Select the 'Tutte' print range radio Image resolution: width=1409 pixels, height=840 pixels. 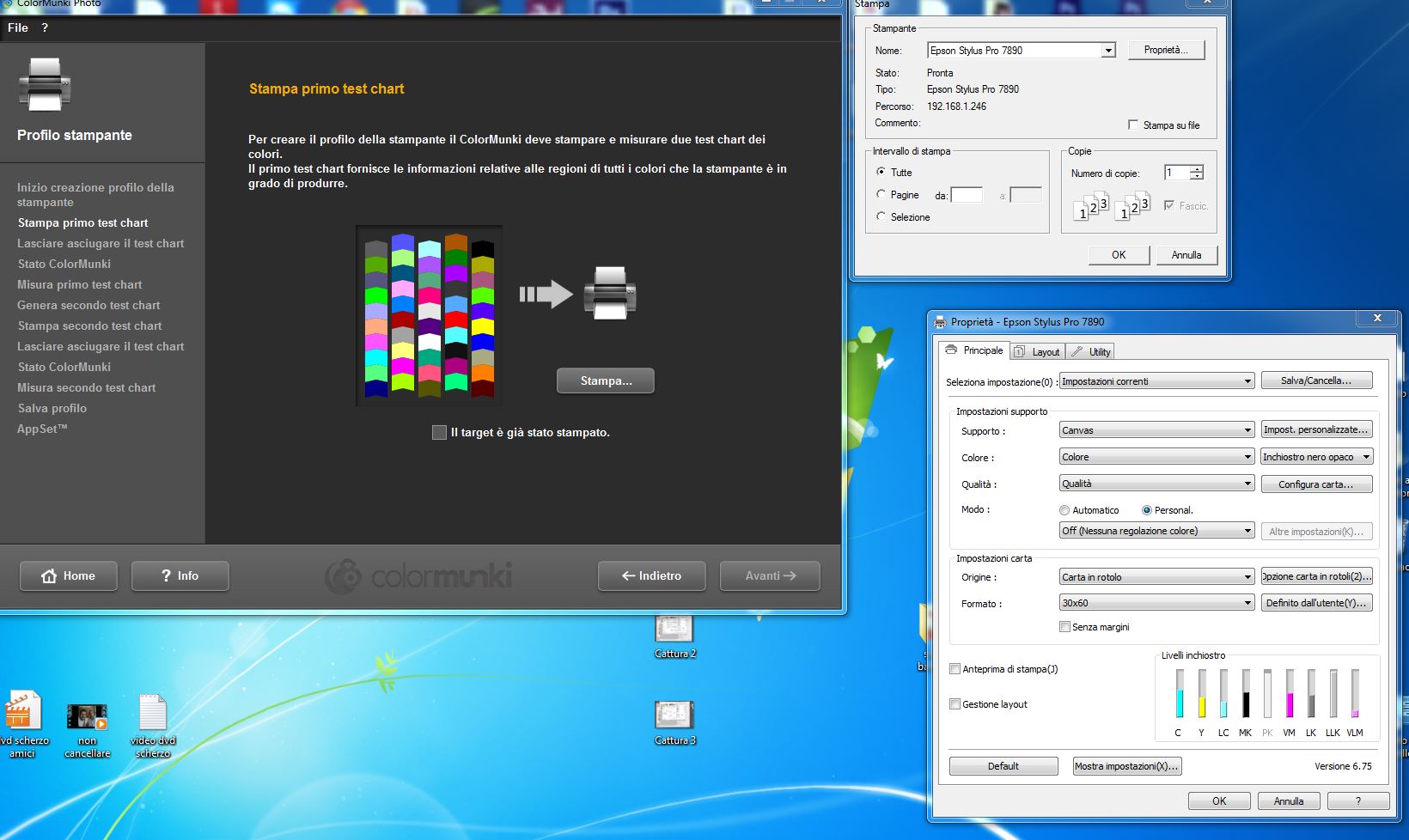pos(881,172)
